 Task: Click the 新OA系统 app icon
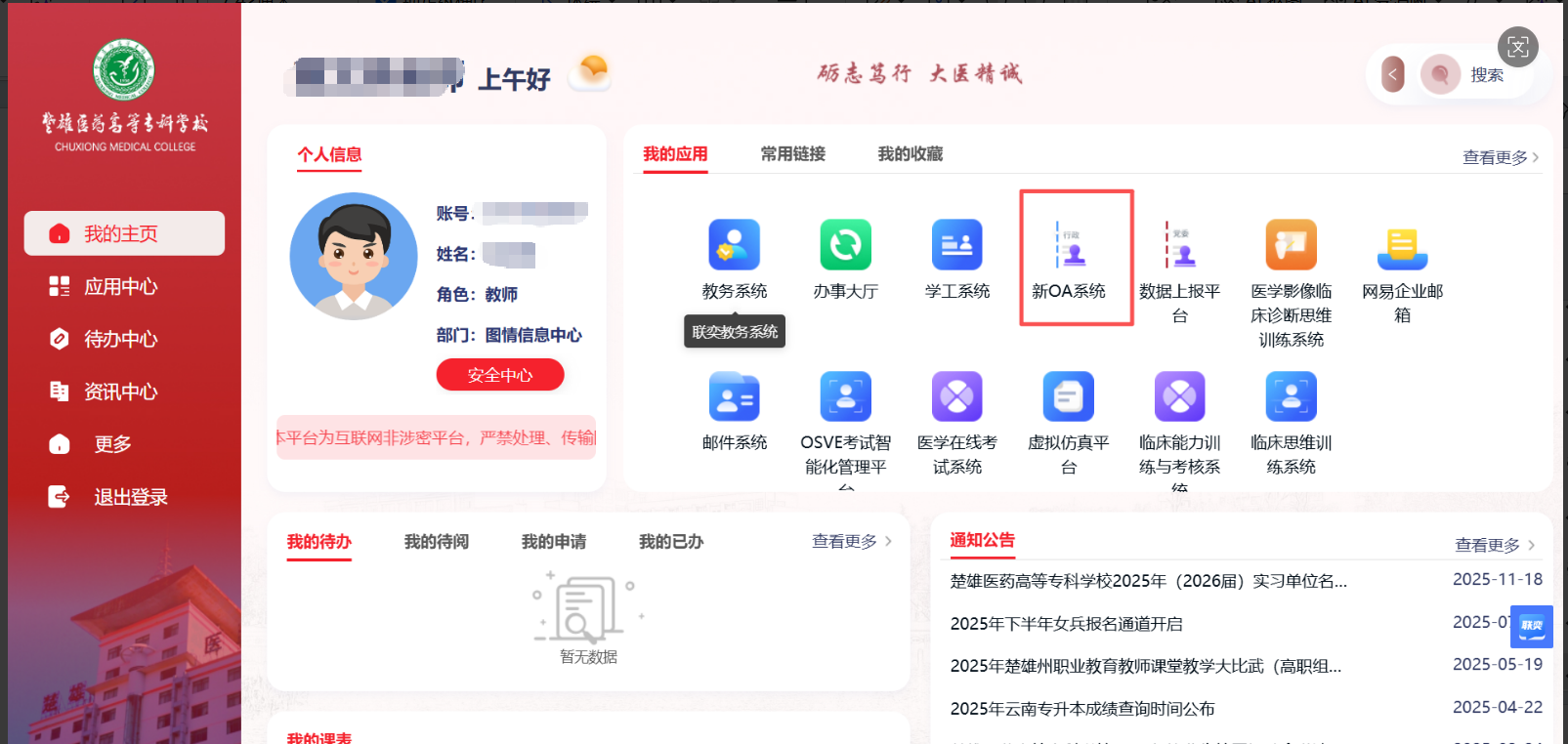[1074, 245]
